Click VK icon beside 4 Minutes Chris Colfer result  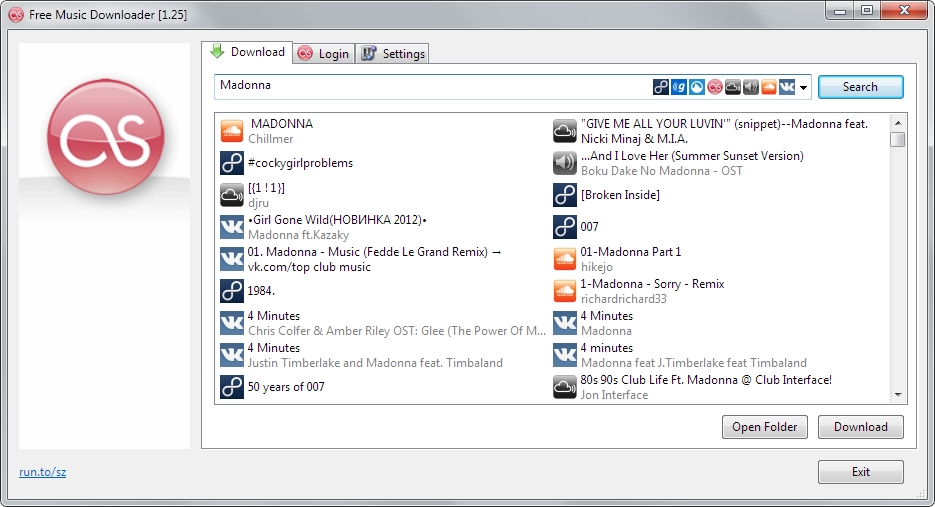point(232,323)
